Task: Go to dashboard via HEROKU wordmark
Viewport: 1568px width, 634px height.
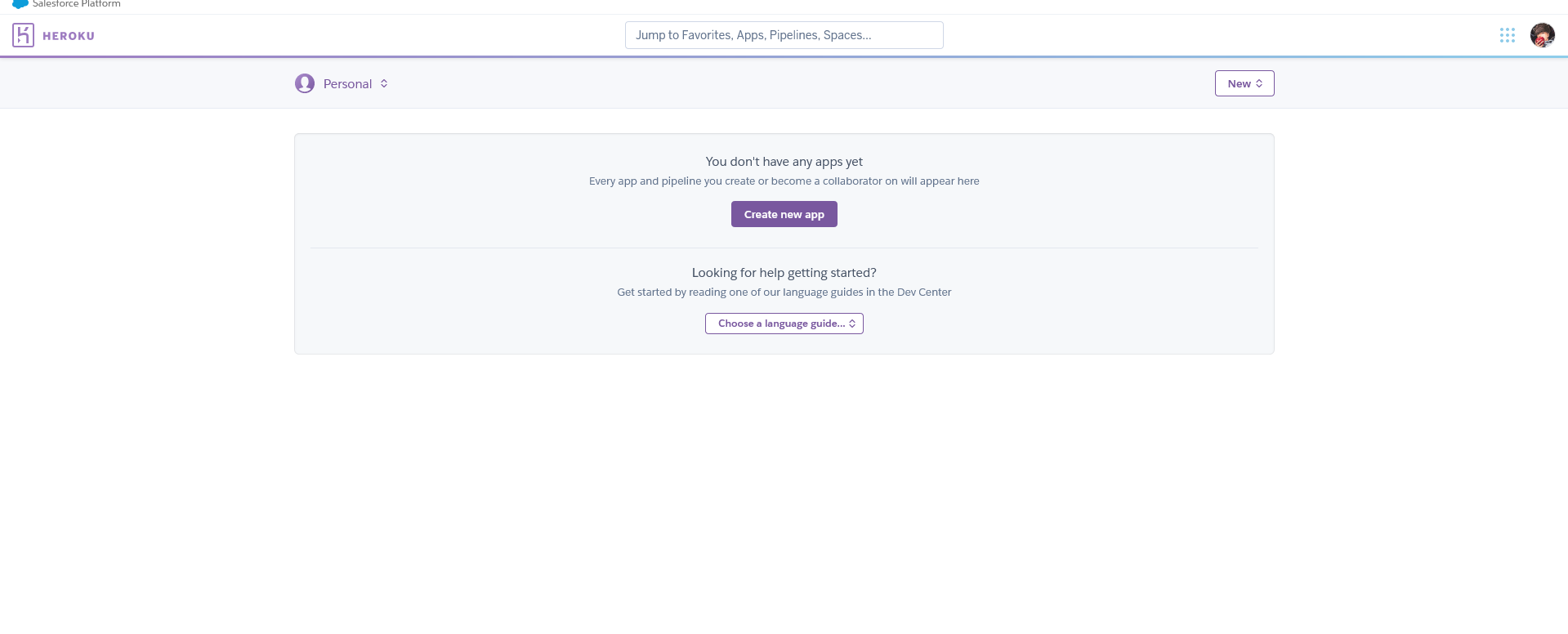Action: (x=69, y=36)
